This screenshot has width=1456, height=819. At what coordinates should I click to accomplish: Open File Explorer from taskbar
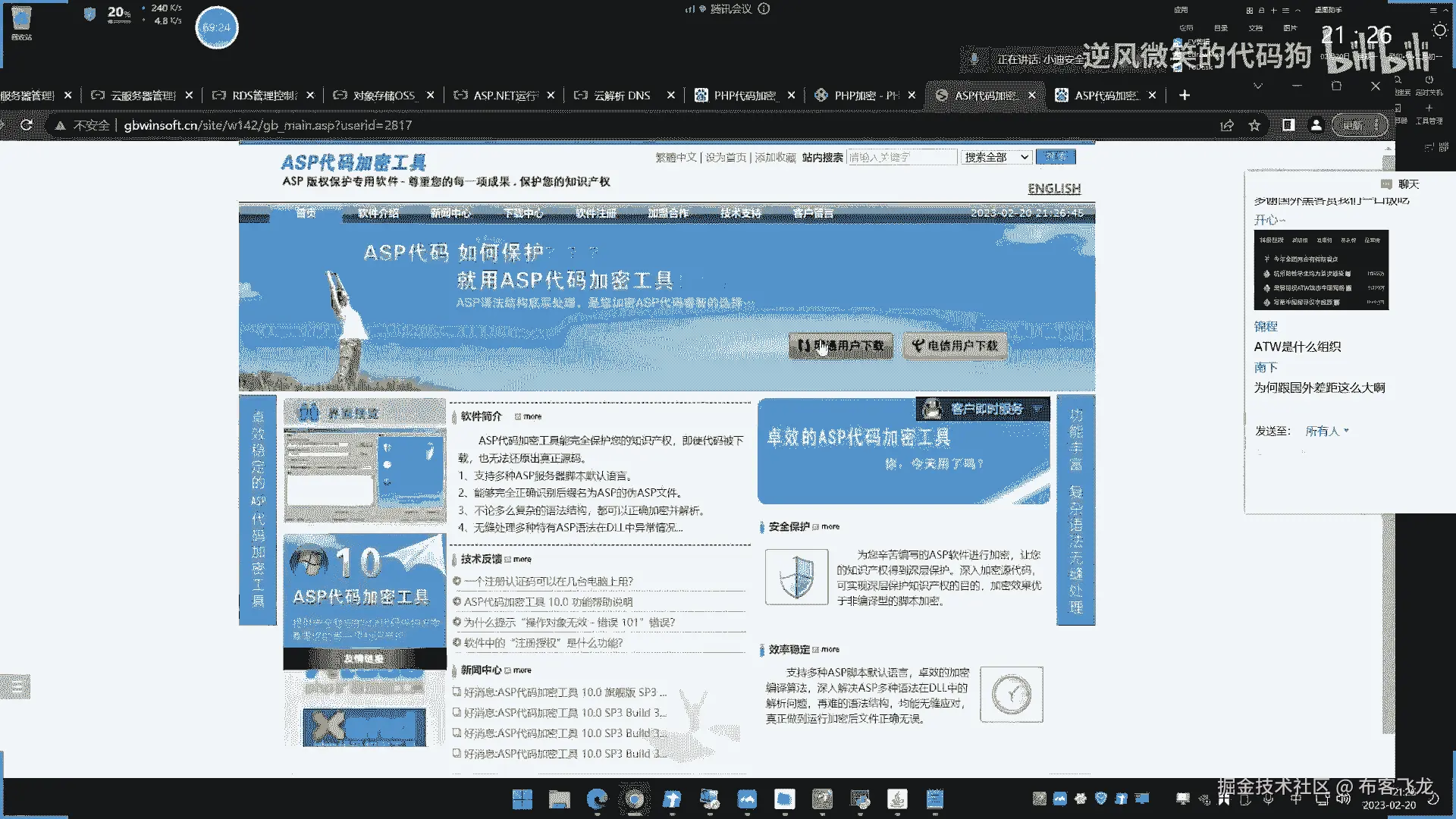(x=560, y=799)
